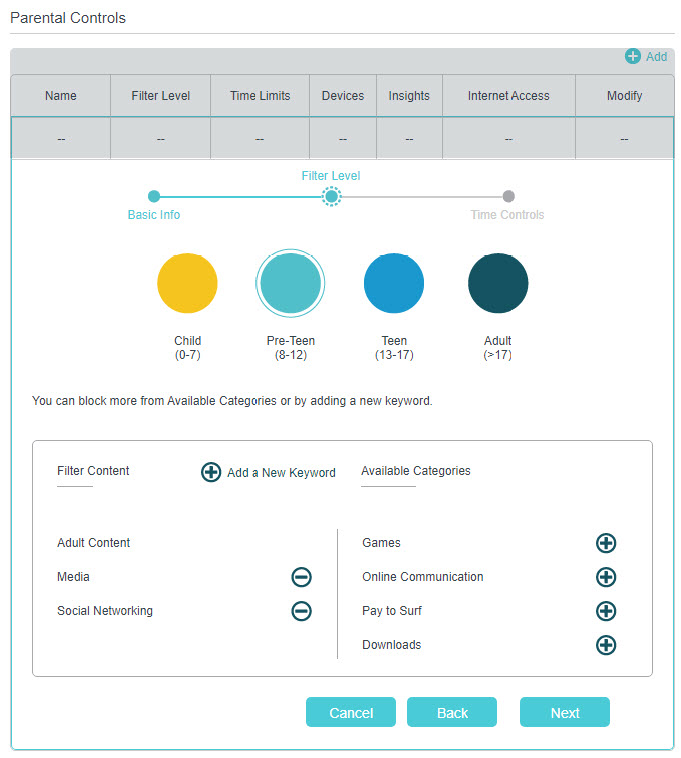Image resolution: width=681 pixels, height=758 pixels.
Task: Click the plus icon for Add a New Keyword
Action: [211, 472]
